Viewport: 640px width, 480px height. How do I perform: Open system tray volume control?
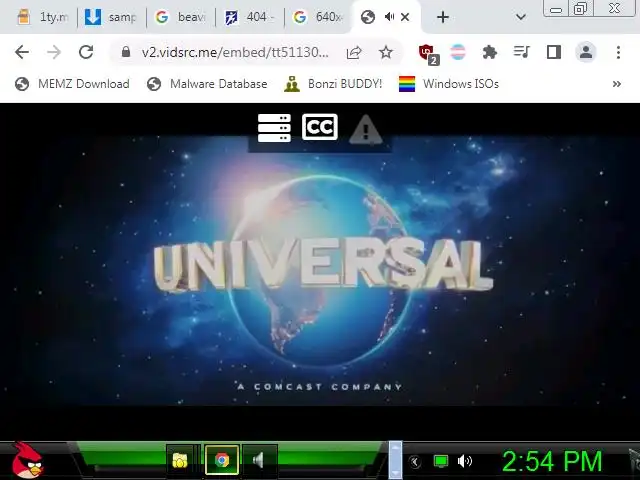464,461
